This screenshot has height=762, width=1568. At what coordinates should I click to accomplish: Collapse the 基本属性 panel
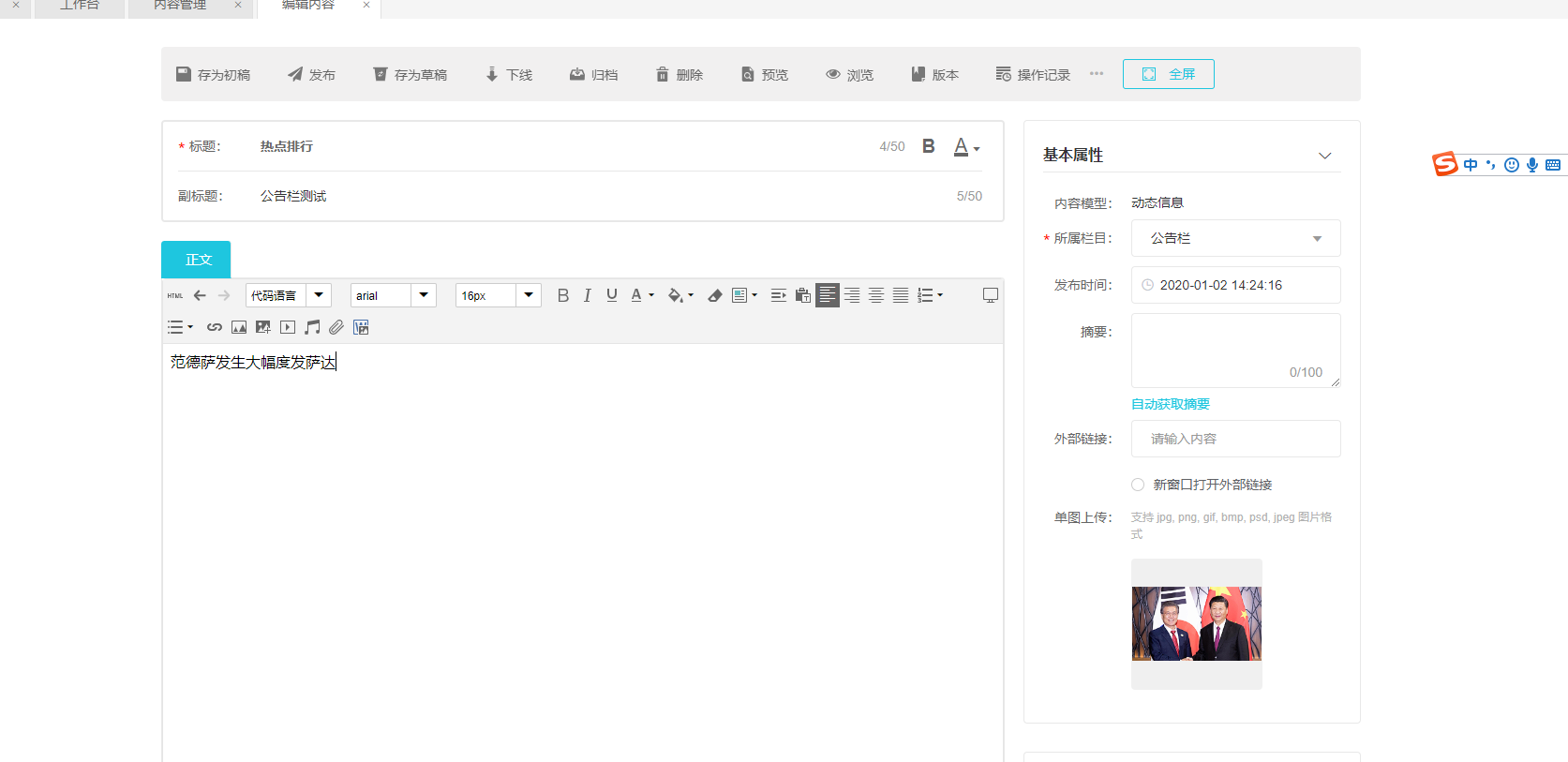pyautogui.click(x=1324, y=156)
